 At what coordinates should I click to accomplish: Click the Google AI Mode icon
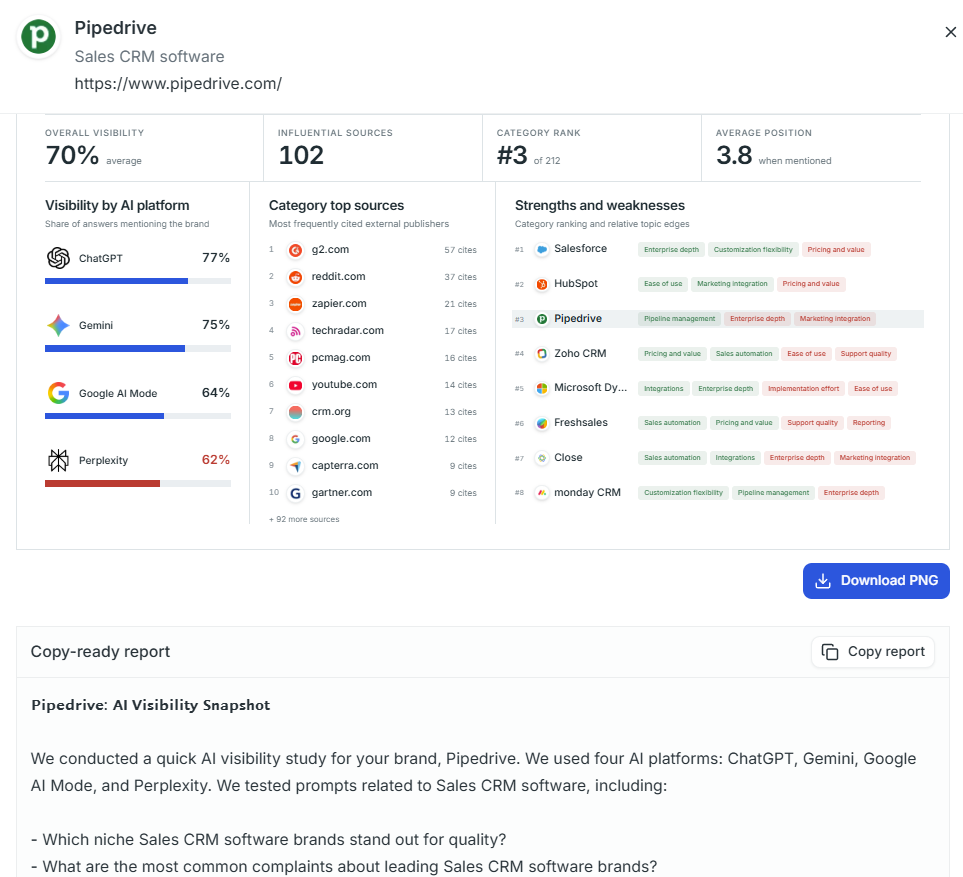click(58, 393)
